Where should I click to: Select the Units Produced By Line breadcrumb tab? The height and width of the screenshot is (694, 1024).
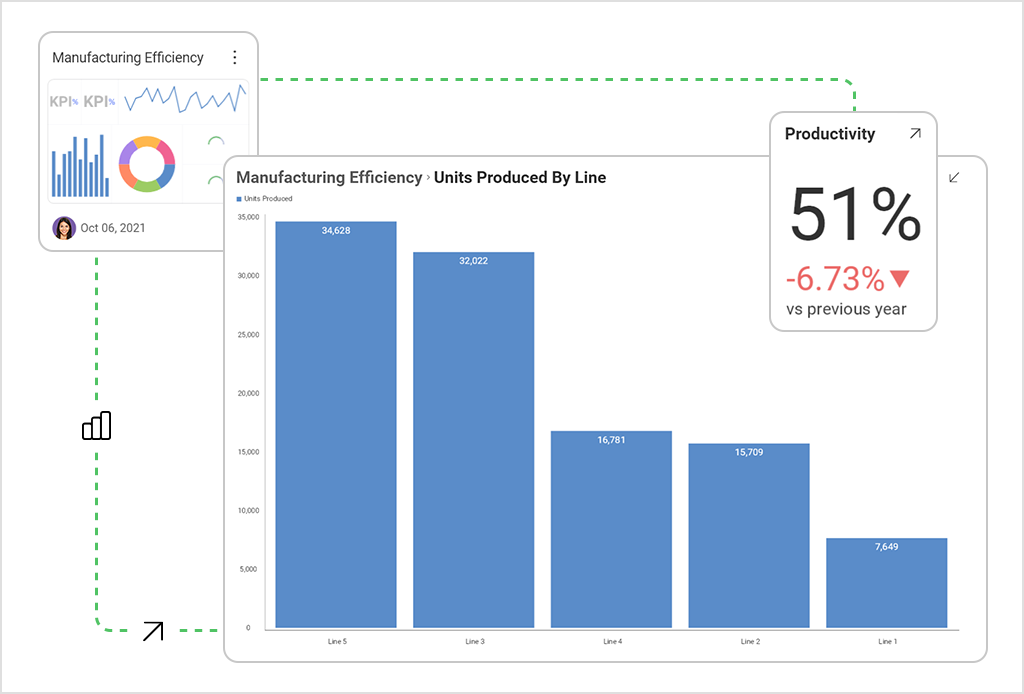point(519,177)
